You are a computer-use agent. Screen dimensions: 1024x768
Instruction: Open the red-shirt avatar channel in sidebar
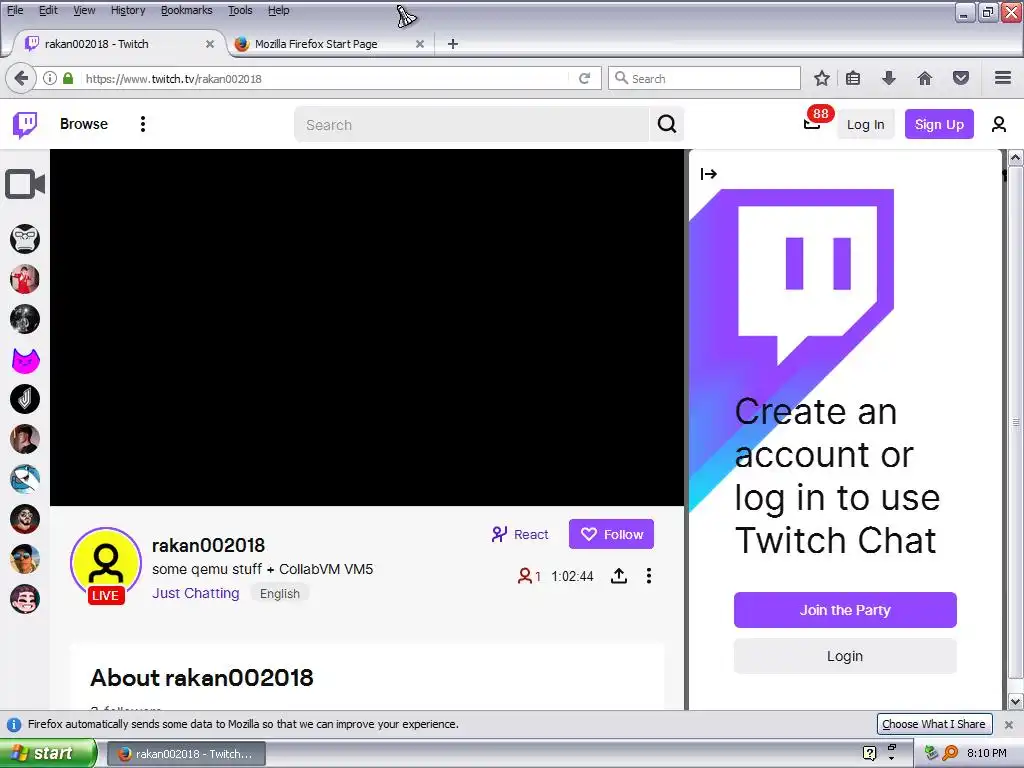click(25, 279)
